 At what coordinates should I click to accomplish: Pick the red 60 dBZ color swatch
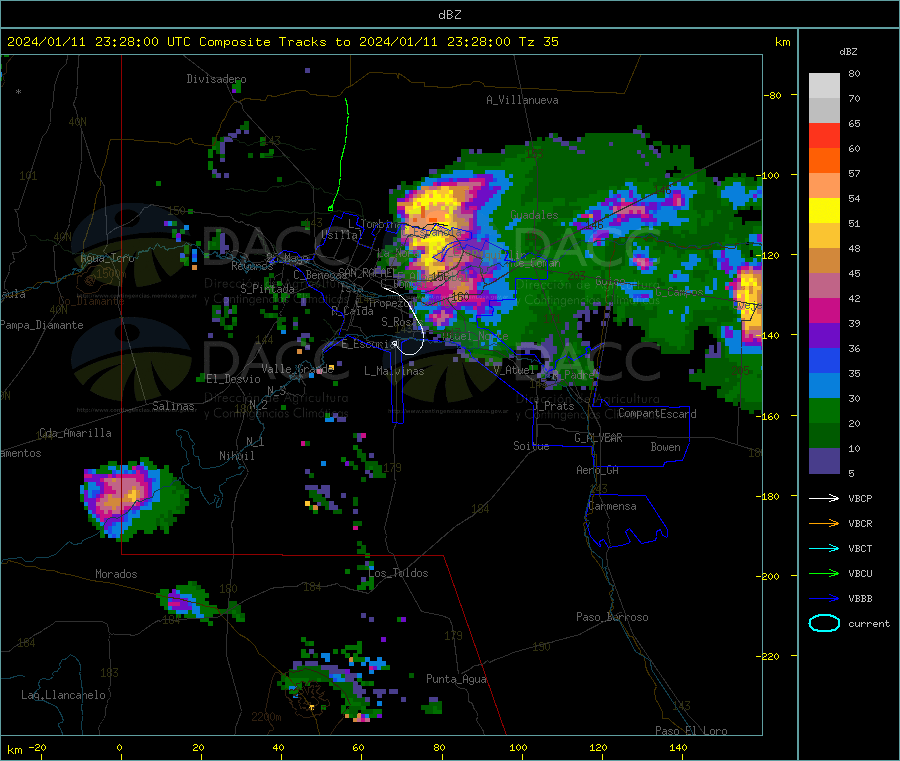coord(824,135)
